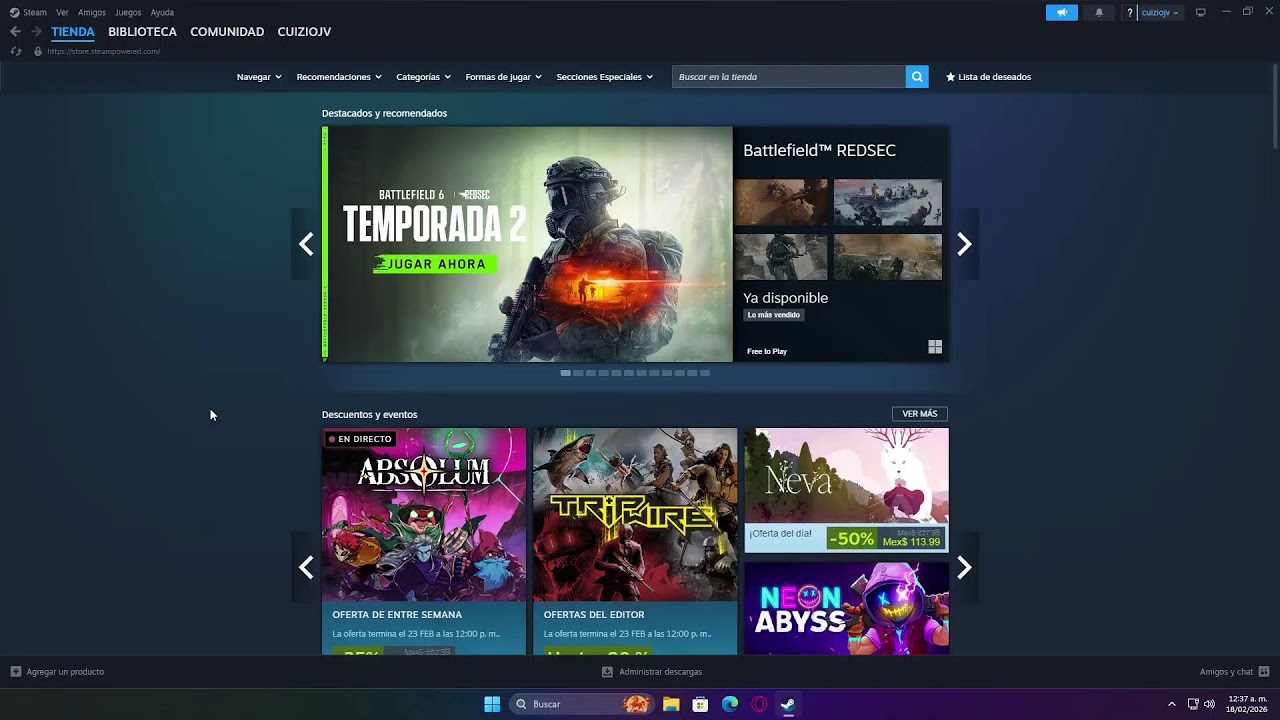This screenshot has width=1280, height=720.
Task: Open the Neon Abyss card
Action: (846, 608)
